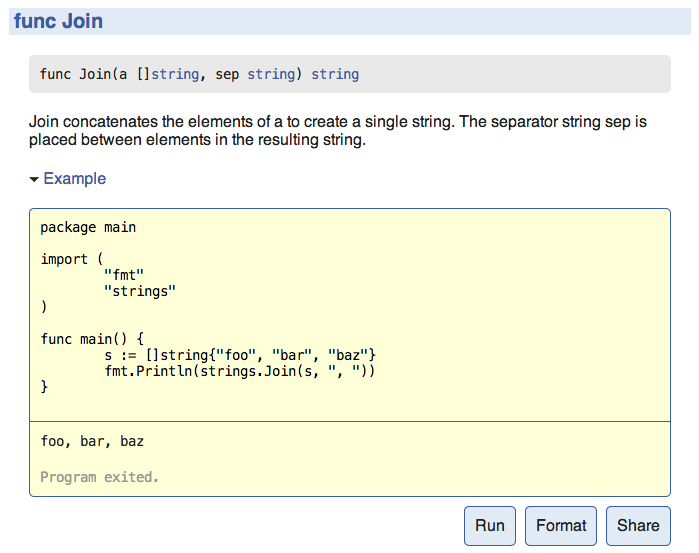
Task: Click the "fmt" import line in code
Action: (125, 275)
